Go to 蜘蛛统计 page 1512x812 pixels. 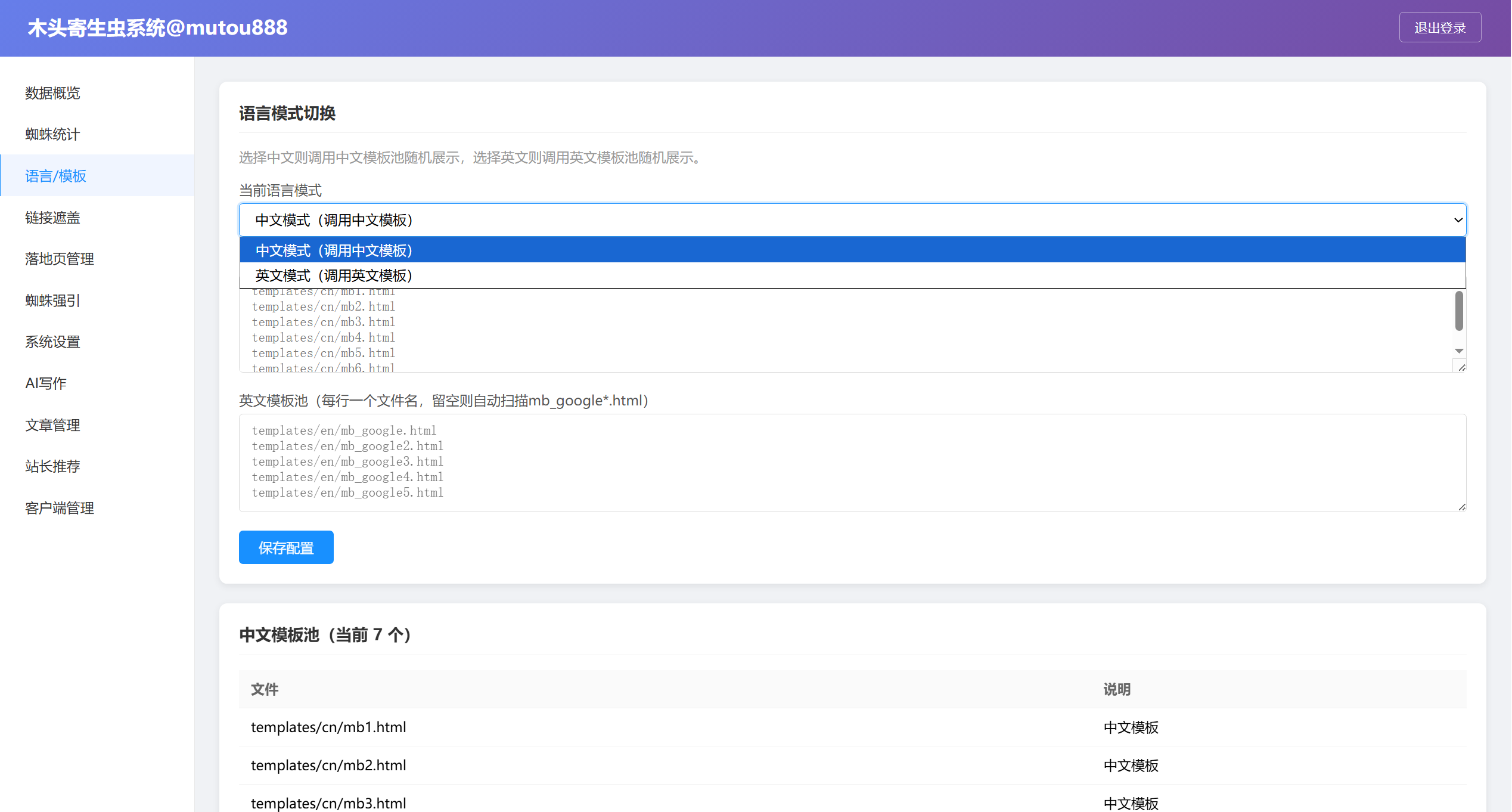pos(97,135)
